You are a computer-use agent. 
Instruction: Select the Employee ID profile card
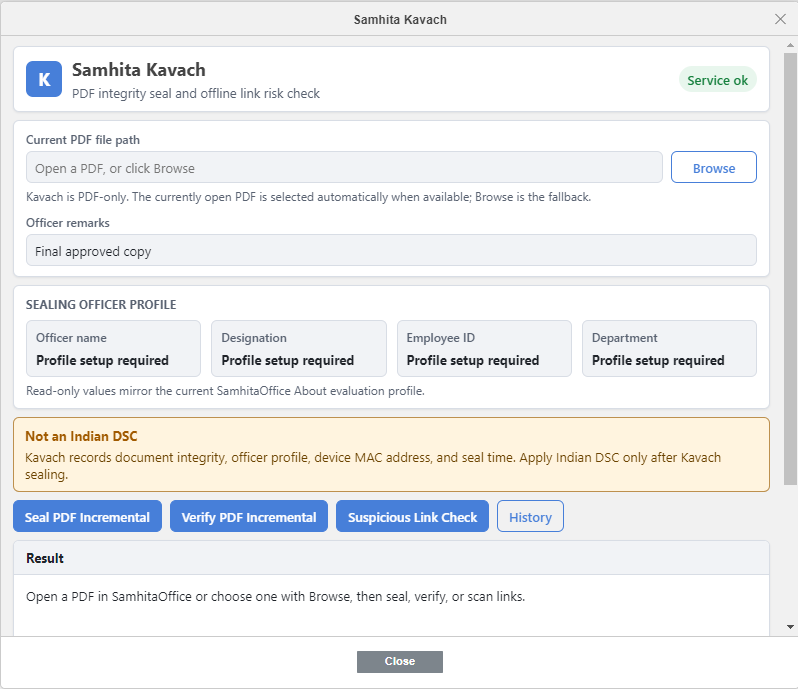(x=484, y=349)
